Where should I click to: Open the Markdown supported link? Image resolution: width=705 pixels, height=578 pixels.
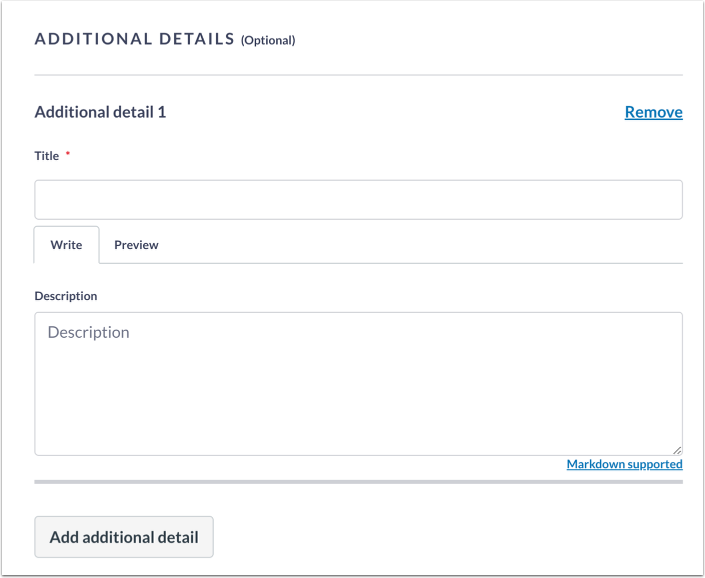click(x=624, y=464)
